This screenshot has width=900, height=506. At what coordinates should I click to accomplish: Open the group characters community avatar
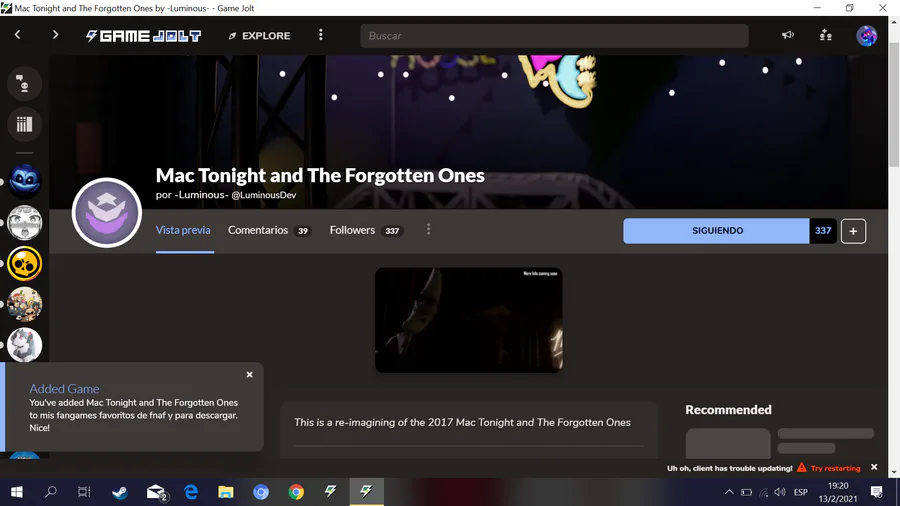click(24, 304)
